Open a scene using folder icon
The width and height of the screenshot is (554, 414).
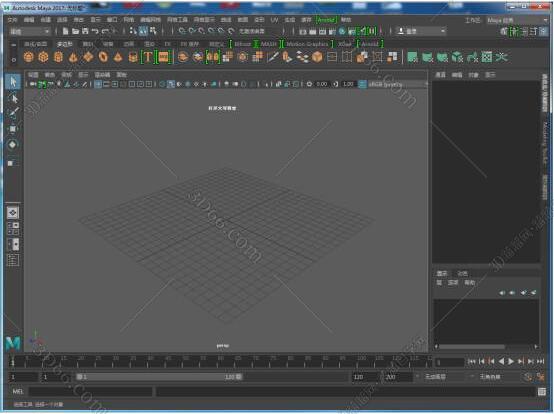click(x=75, y=31)
